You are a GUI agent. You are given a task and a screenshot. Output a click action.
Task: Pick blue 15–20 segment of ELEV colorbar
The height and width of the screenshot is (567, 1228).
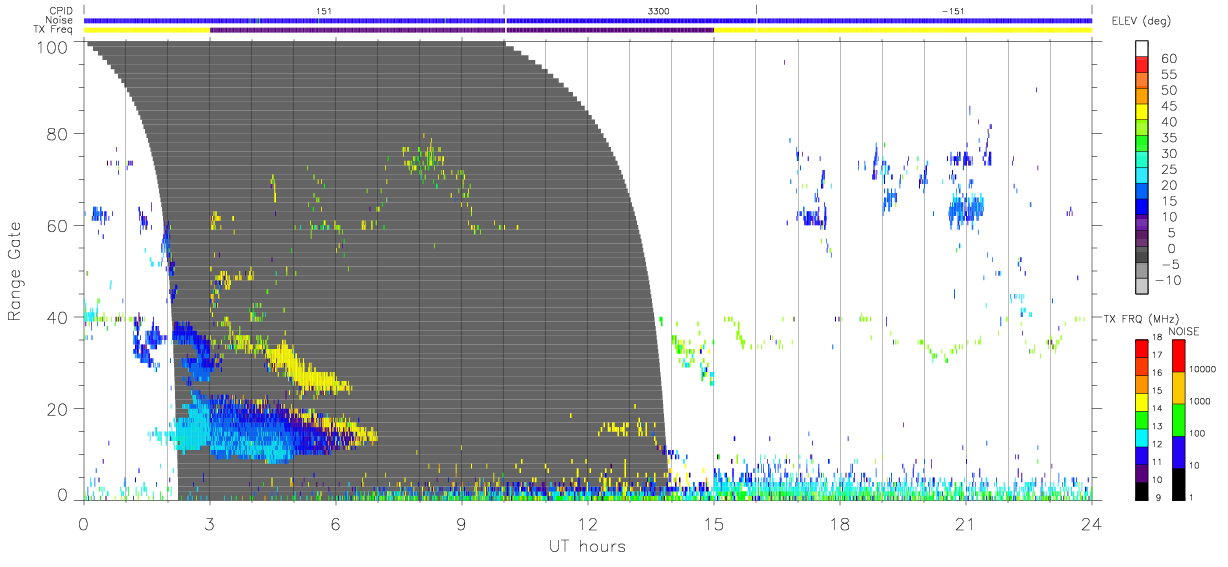[x=1143, y=193]
